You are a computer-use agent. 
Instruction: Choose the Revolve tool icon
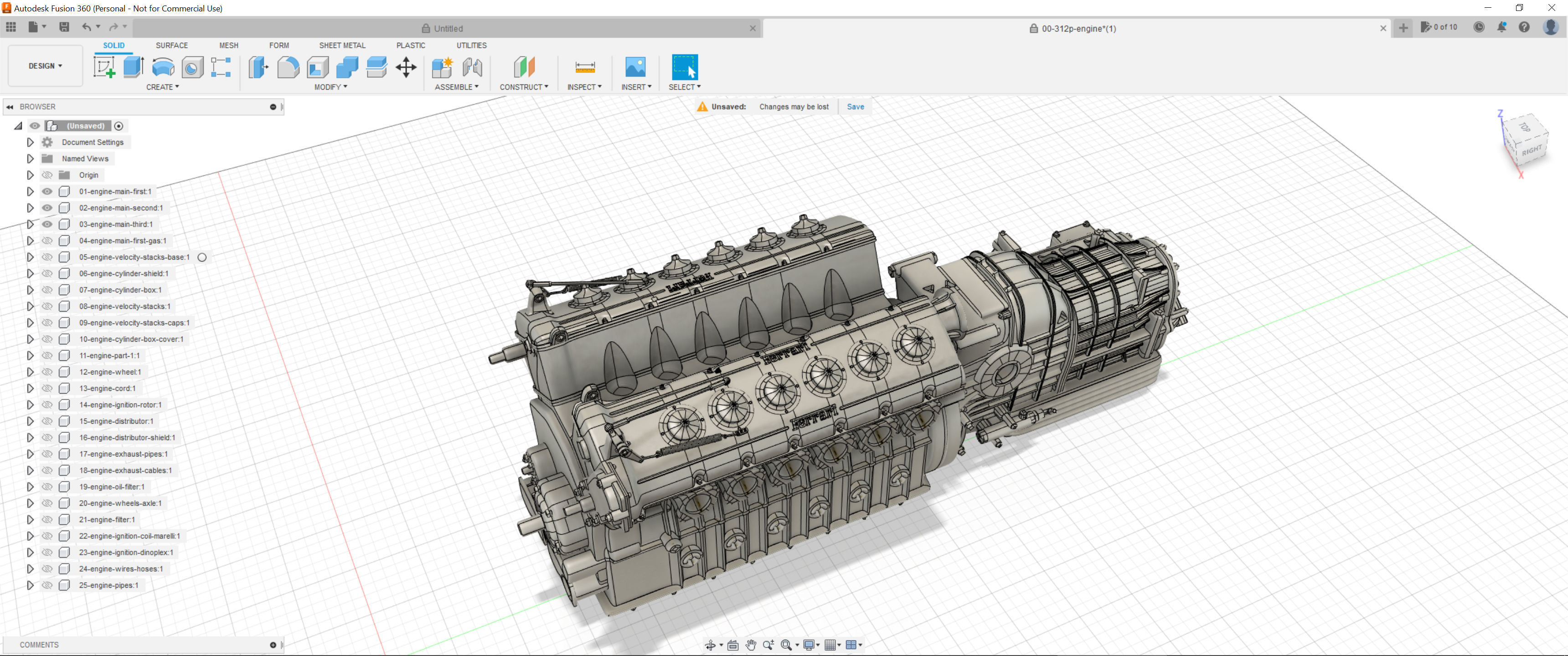163,67
